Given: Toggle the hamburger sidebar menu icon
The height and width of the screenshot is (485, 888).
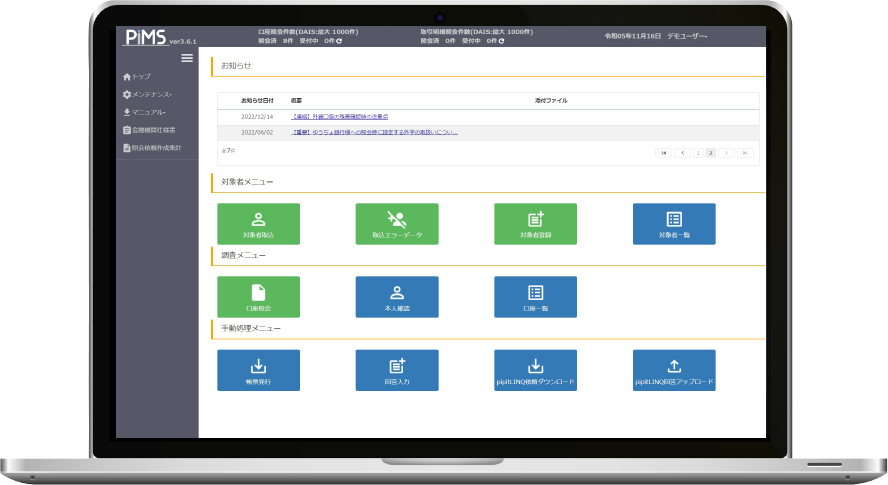Looking at the screenshot, I should 187,58.
